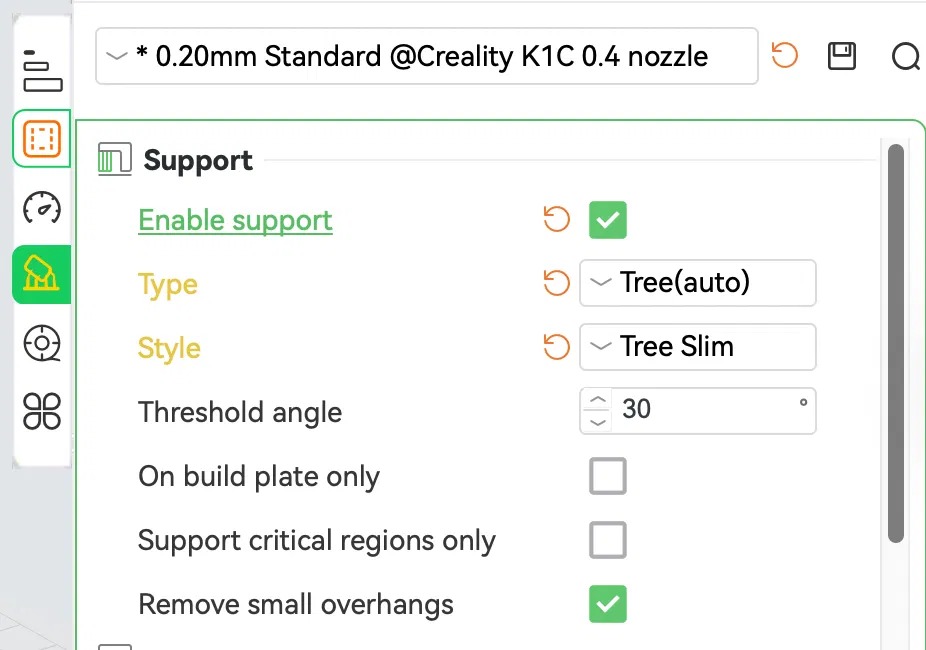The width and height of the screenshot is (926, 650).
Task: Reset the support Style value
Action: pyautogui.click(x=556, y=347)
